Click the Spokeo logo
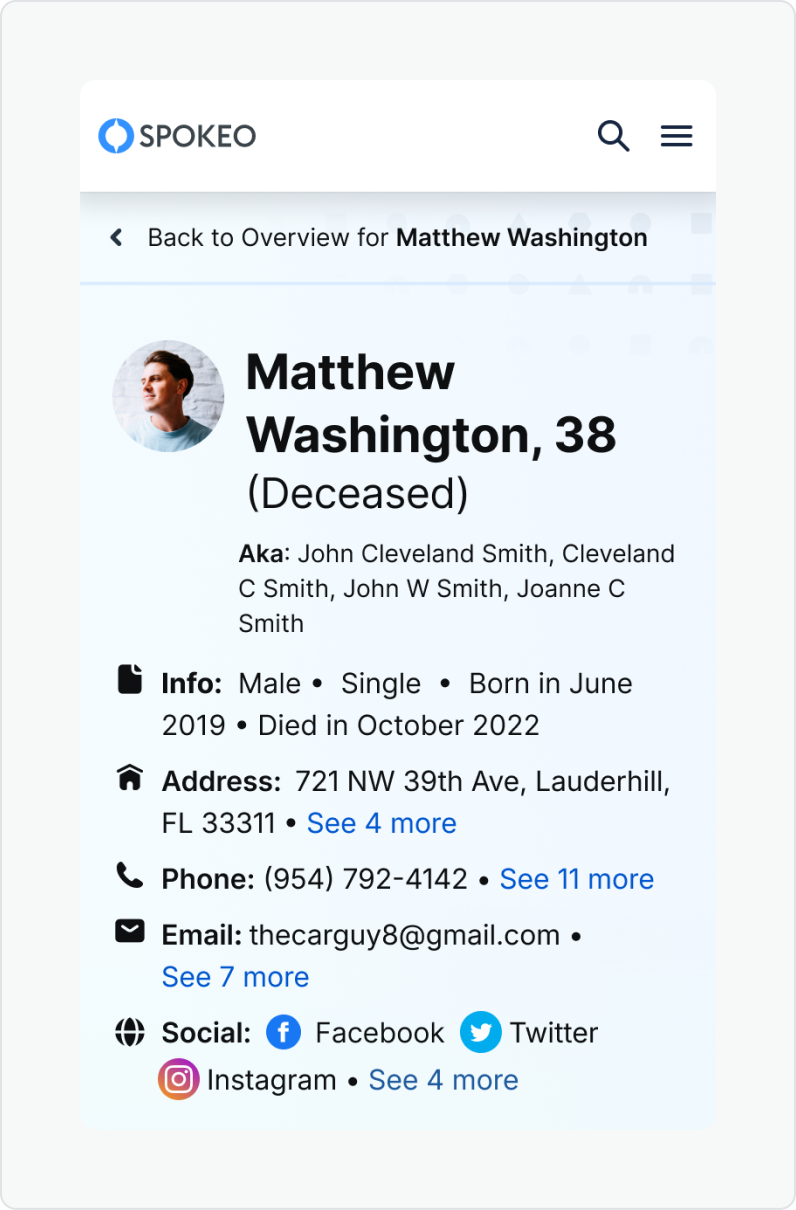This screenshot has width=796, height=1210. pyautogui.click(x=177, y=136)
